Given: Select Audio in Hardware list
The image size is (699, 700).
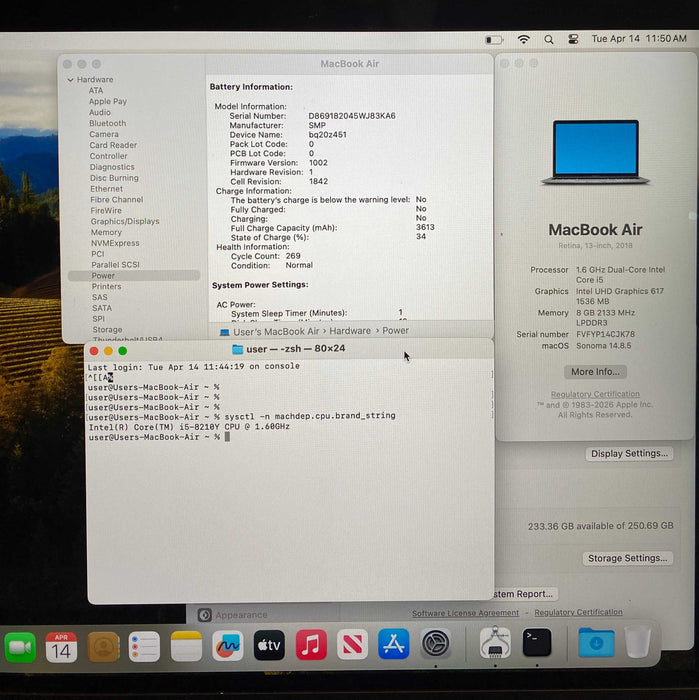Looking at the screenshot, I should point(100,112).
